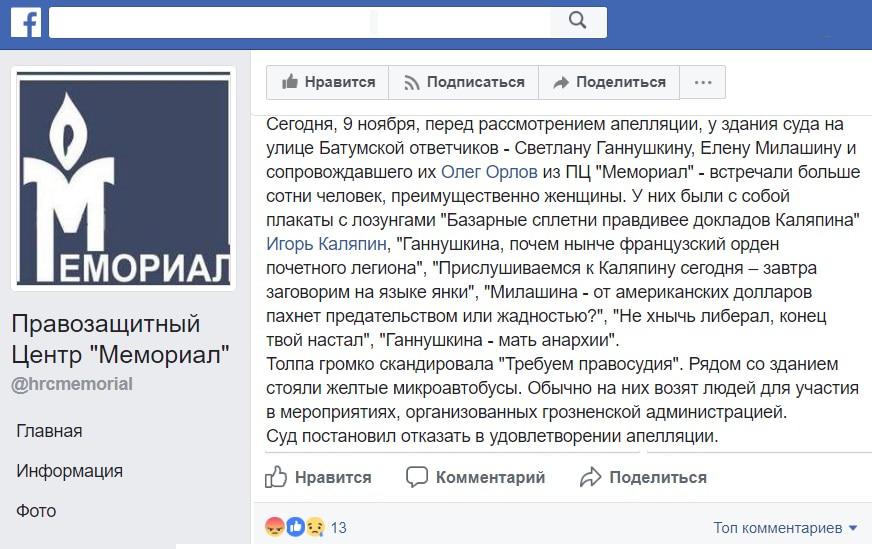Go to the Информация sidebar tab
This screenshot has width=872, height=549.
tap(69, 471)
